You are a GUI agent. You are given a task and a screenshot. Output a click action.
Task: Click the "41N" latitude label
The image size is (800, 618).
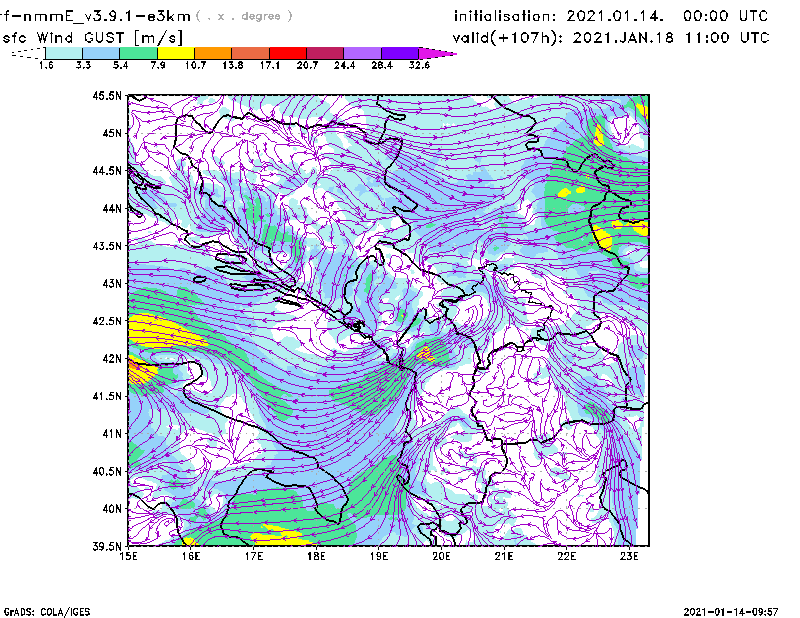112,434
